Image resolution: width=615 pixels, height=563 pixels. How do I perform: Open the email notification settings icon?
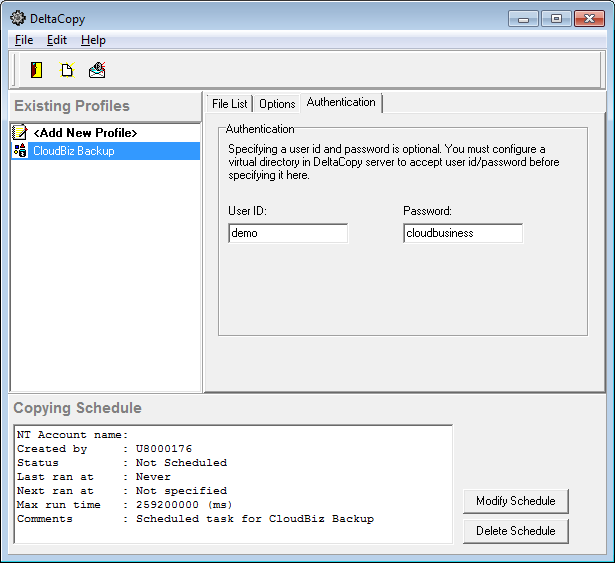coord(97,70)
